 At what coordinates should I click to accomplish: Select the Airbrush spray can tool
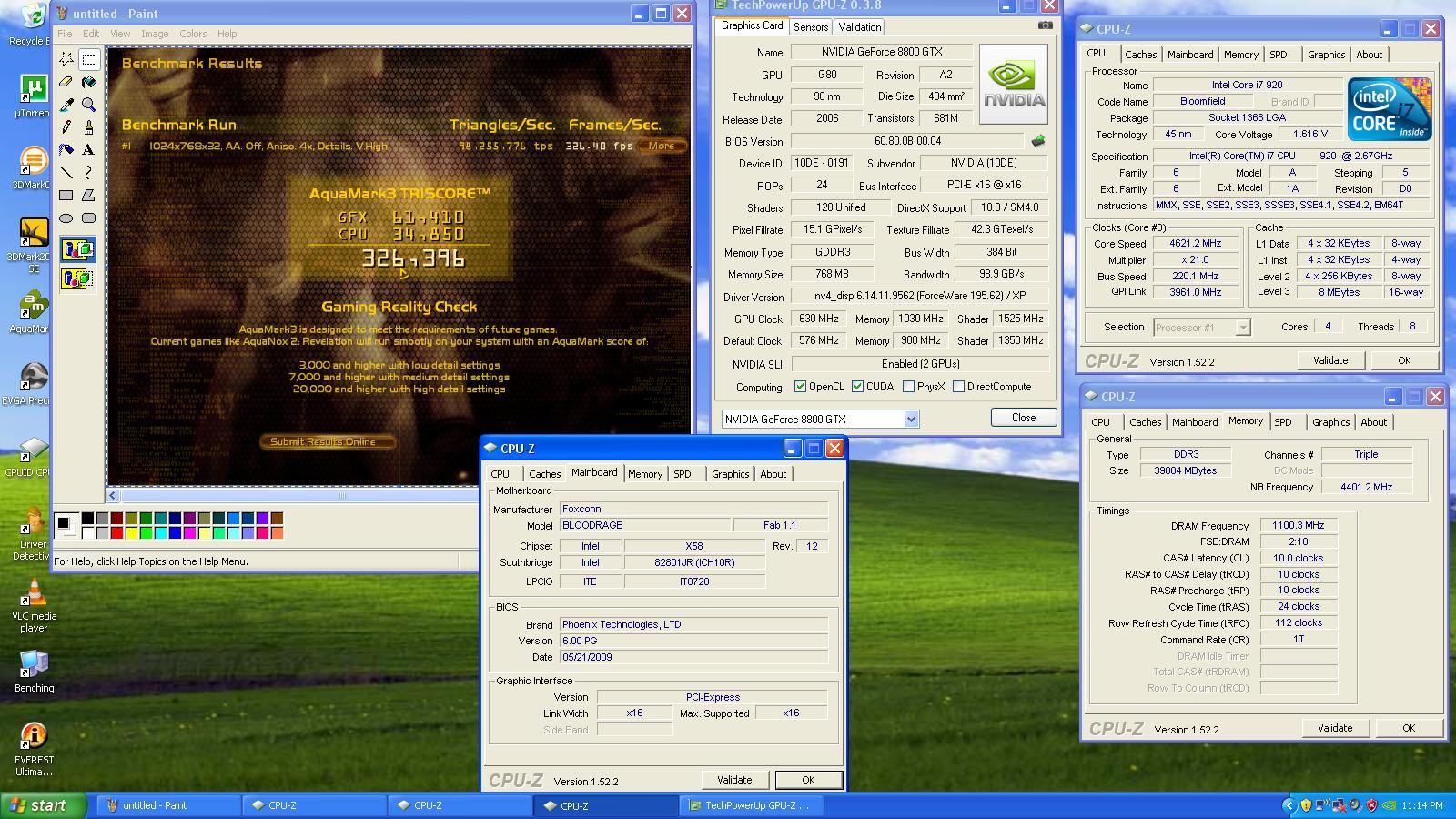(66, 149)
